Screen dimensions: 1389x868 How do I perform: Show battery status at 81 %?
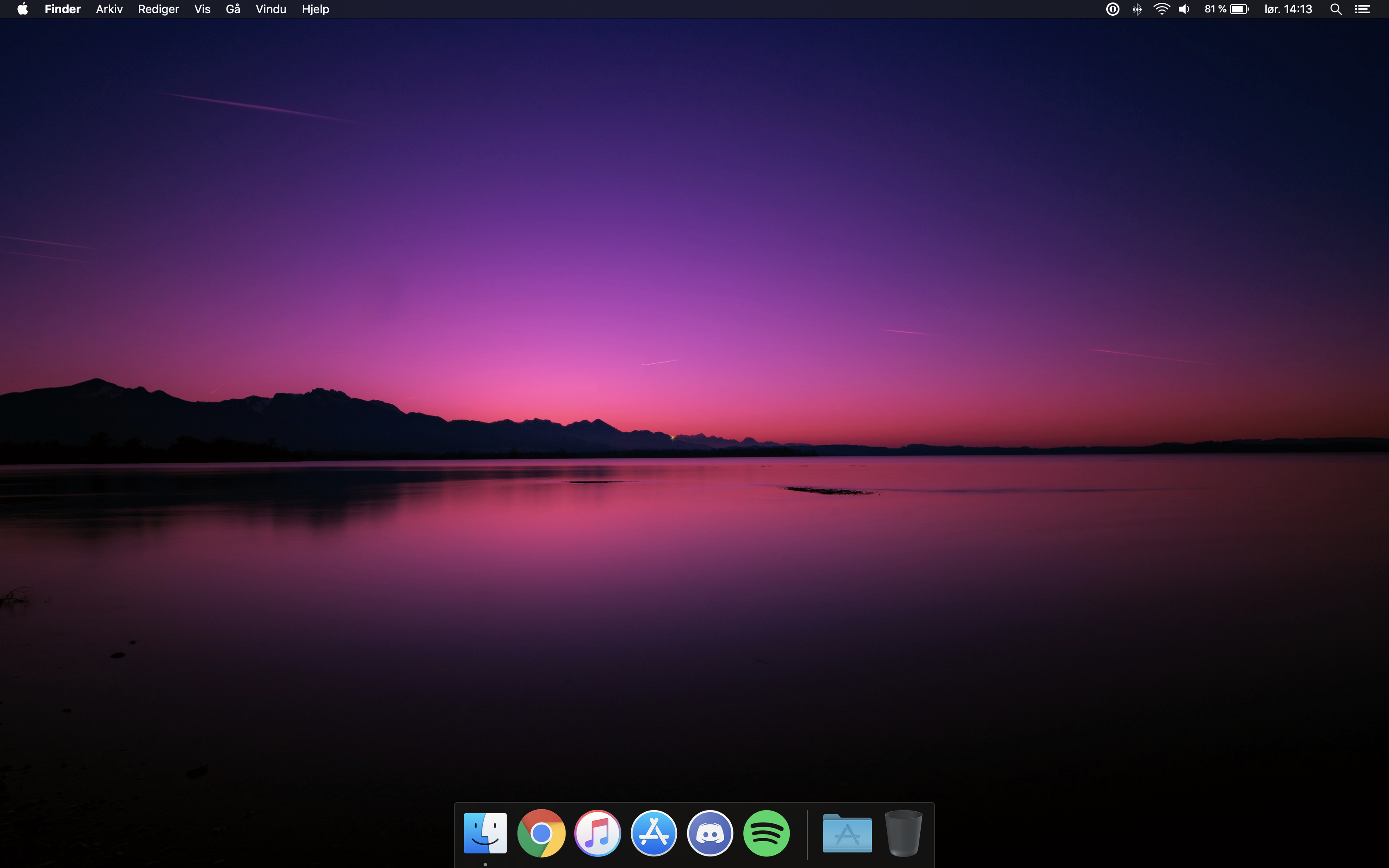[1227, 9]
